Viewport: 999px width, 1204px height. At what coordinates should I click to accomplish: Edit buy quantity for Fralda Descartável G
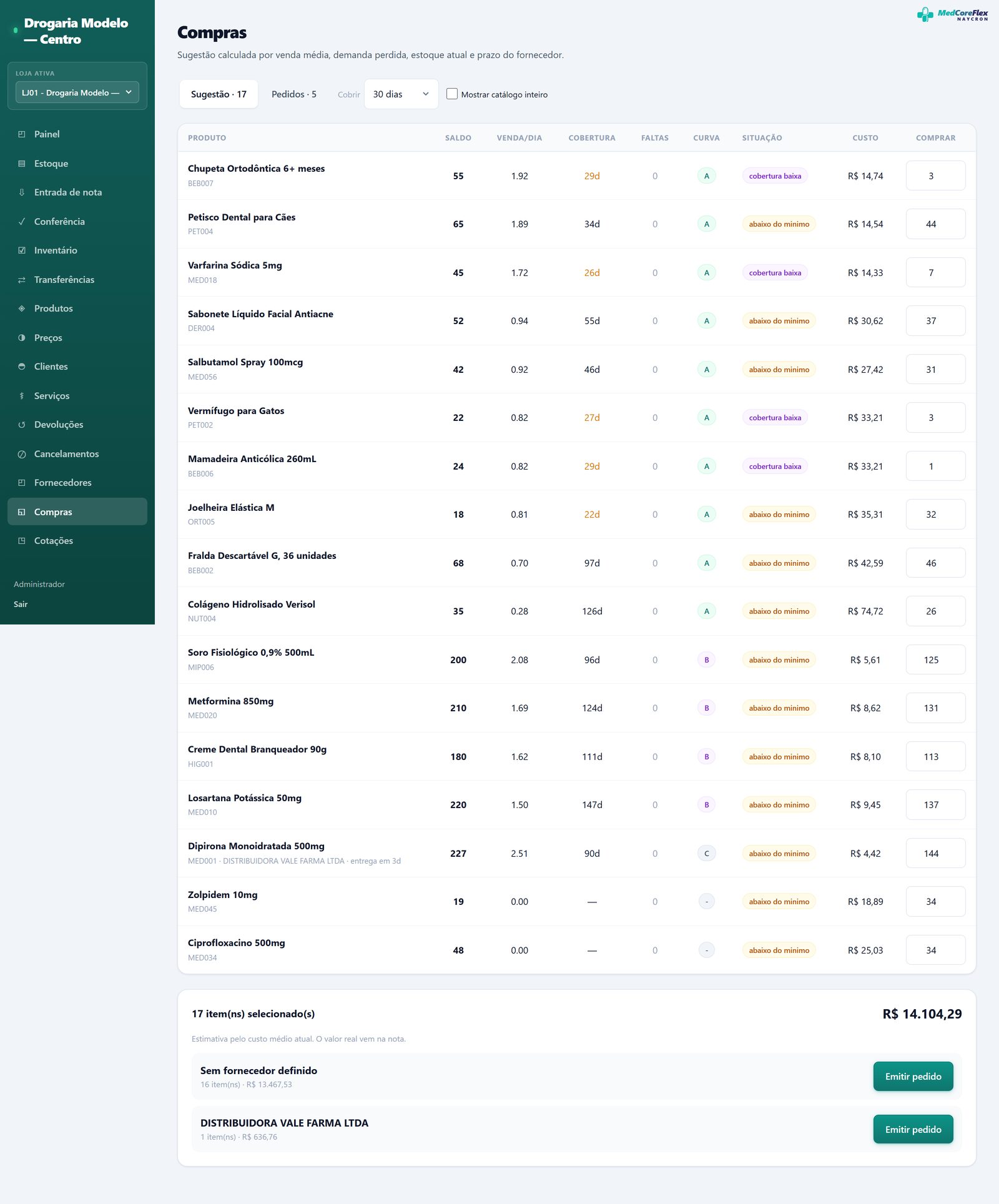(x=935, y=563)
